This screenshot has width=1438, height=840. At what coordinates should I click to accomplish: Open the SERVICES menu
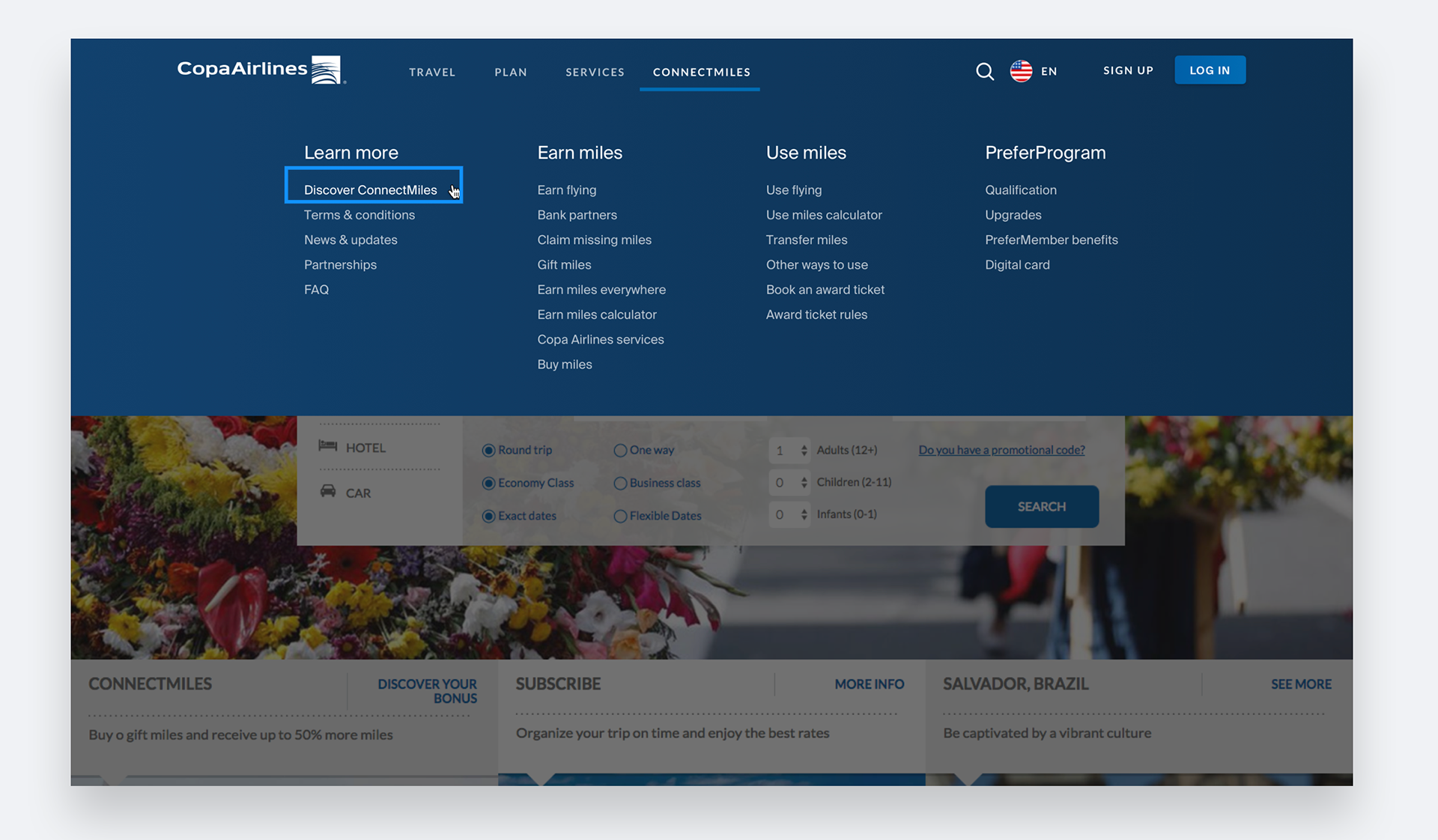(595, 72)
